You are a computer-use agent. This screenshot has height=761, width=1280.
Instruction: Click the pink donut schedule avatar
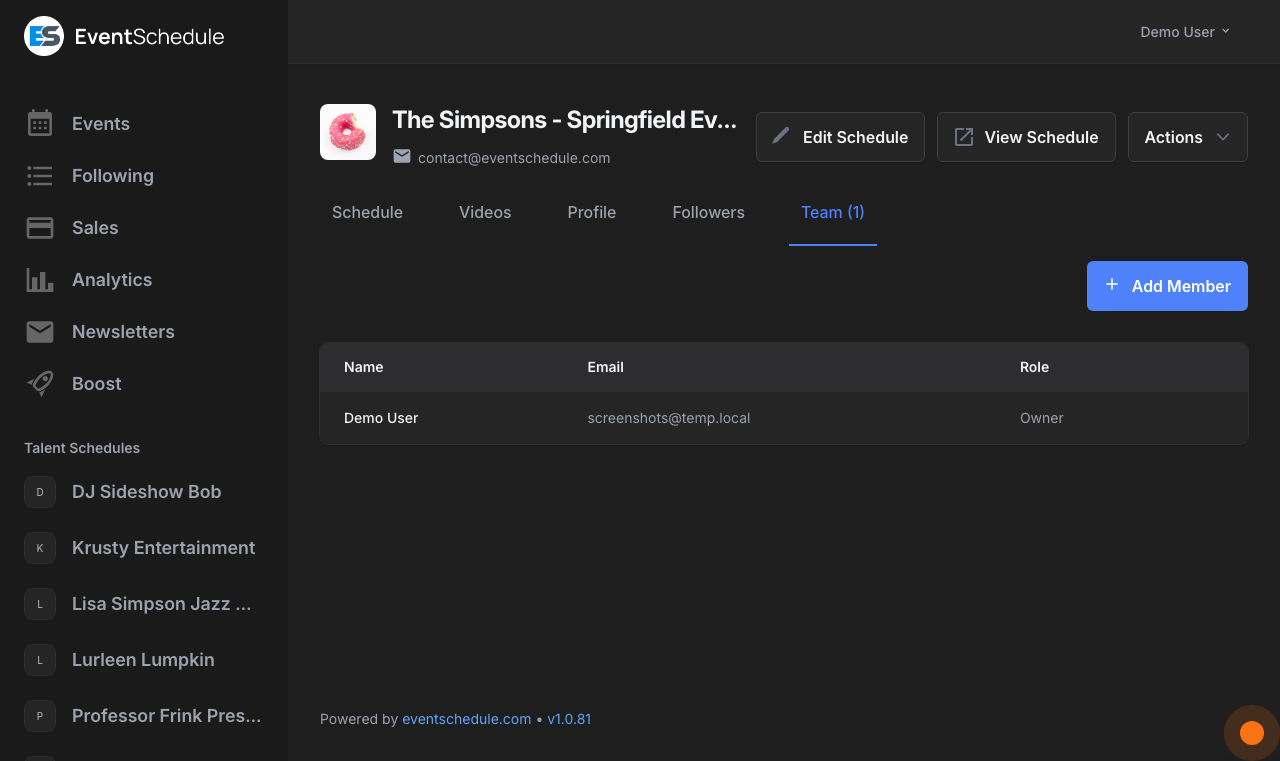tap(348, 132)
